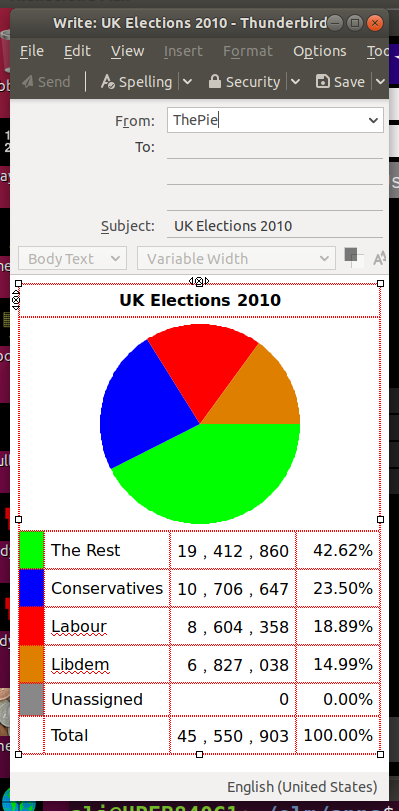Click the Spelling check toolbar button
Screen dimensions: 399x811
137,82
